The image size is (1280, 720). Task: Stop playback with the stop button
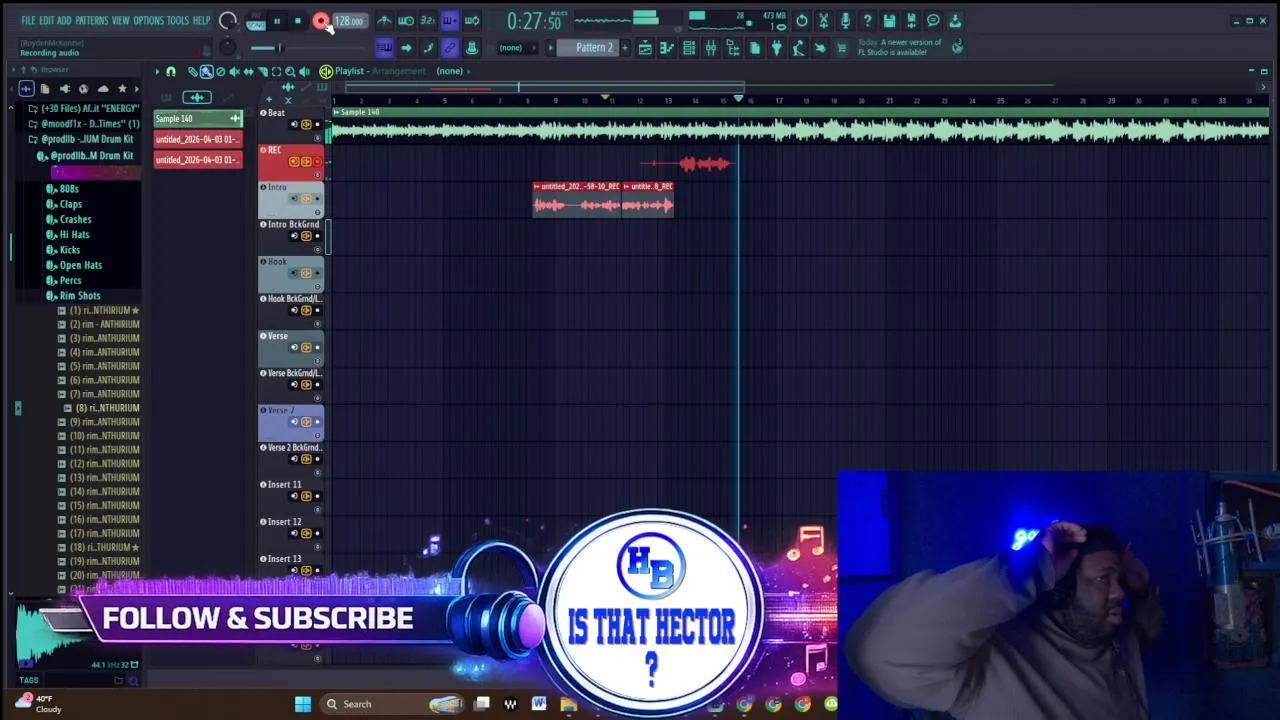click(297, 21)
